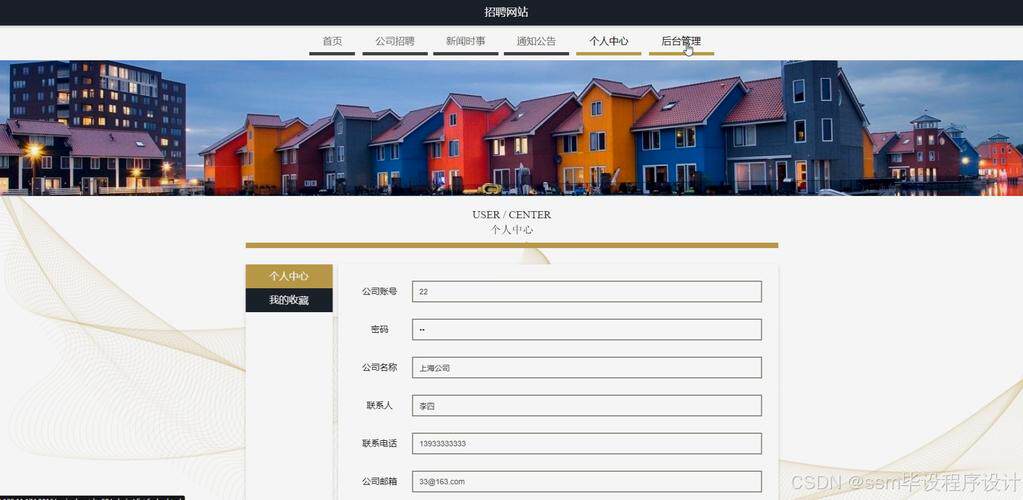The height and width of the screenshot is (500, 1023).
Task: Click the 密码 field label
Action: 380,330
